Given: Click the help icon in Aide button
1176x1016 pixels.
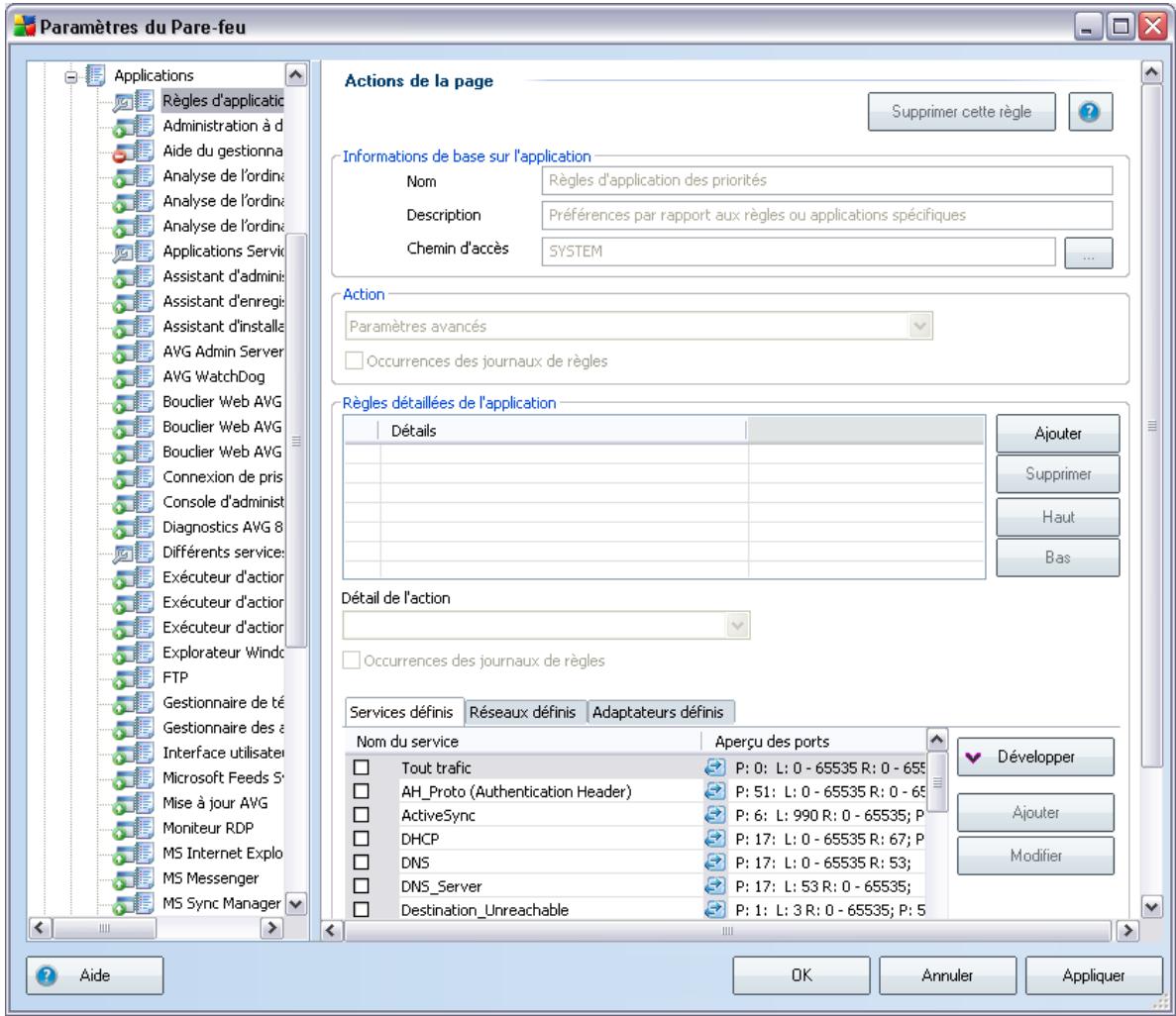Looking at the screenshot, I should click(47, 975).
